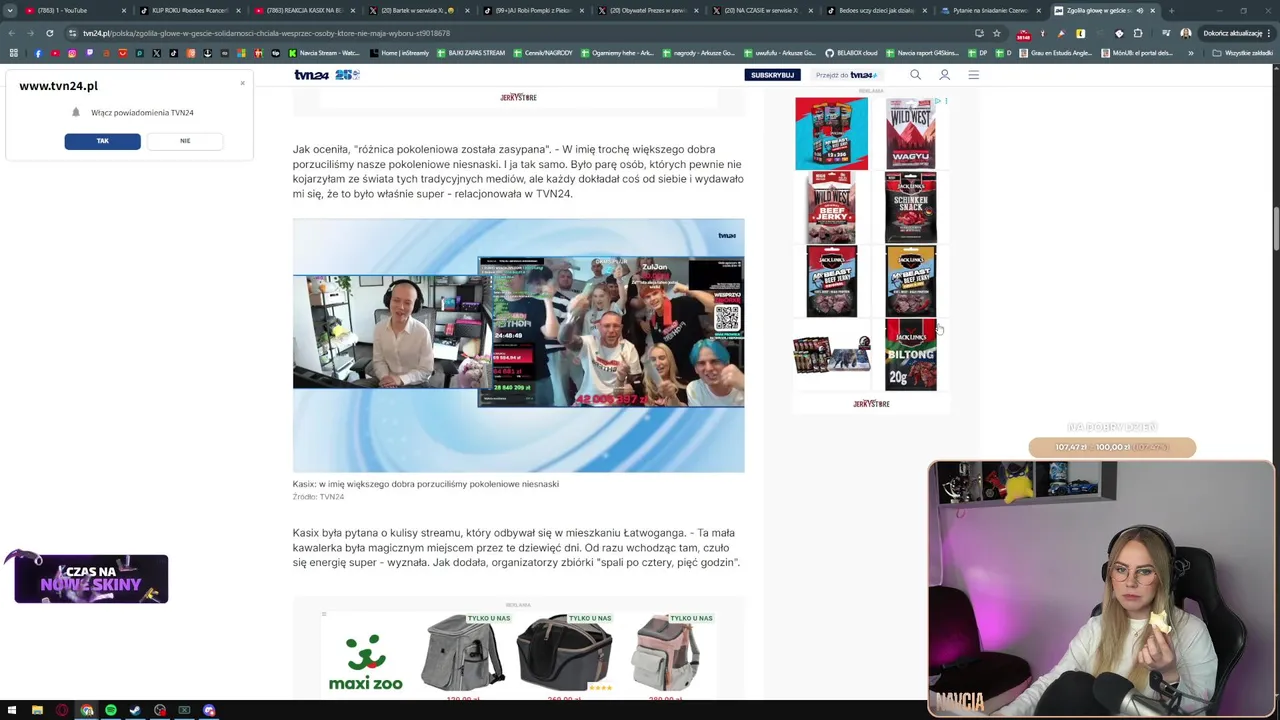Image resolution: width=1280 pixels, height=720 pixels.
Task: Open 'BELABOX cloud' bookmark
Action: 851,53
